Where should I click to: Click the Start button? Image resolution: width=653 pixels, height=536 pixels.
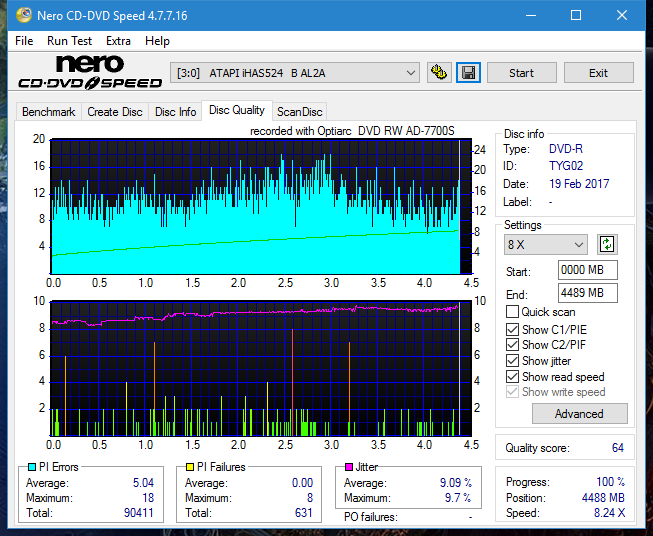tap(521, 73)
